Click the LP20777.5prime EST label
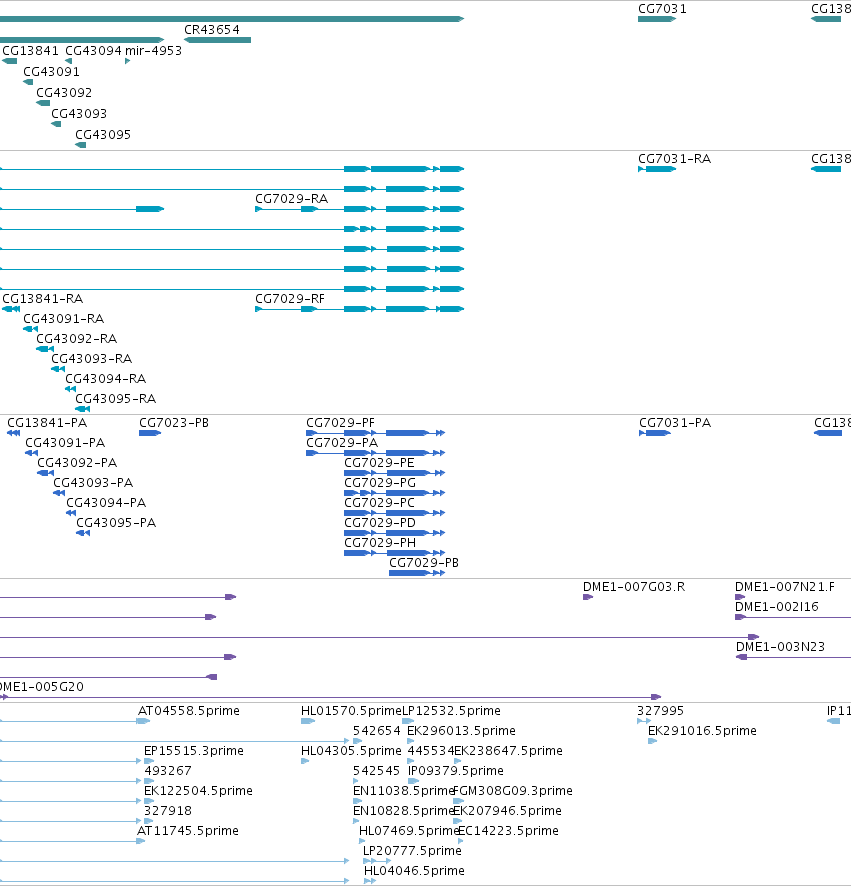The width and height of the screenshot is (851, 886). (413, 851)
